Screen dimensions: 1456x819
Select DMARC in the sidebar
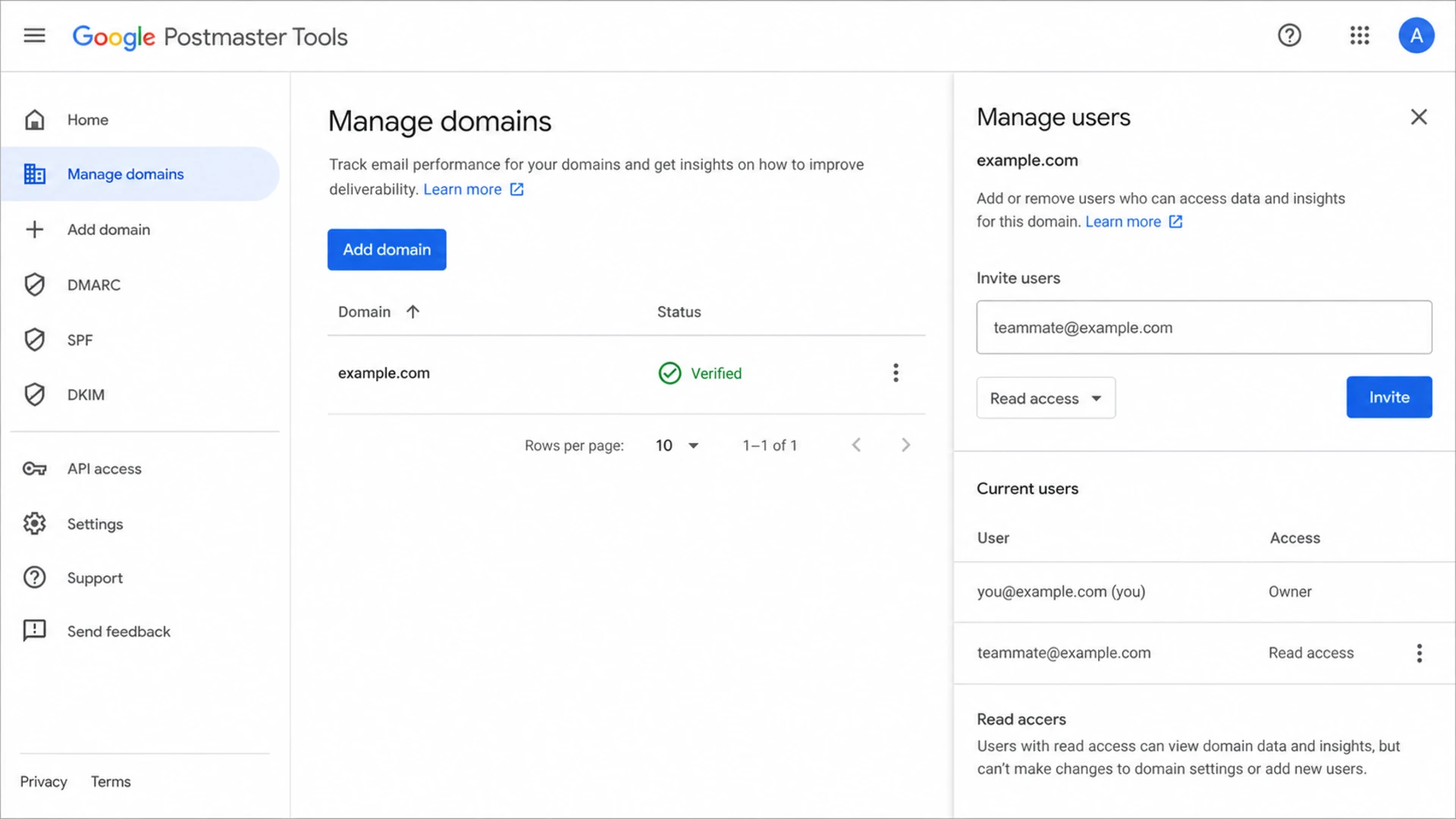pyautogui.click(x=141, y=285)
